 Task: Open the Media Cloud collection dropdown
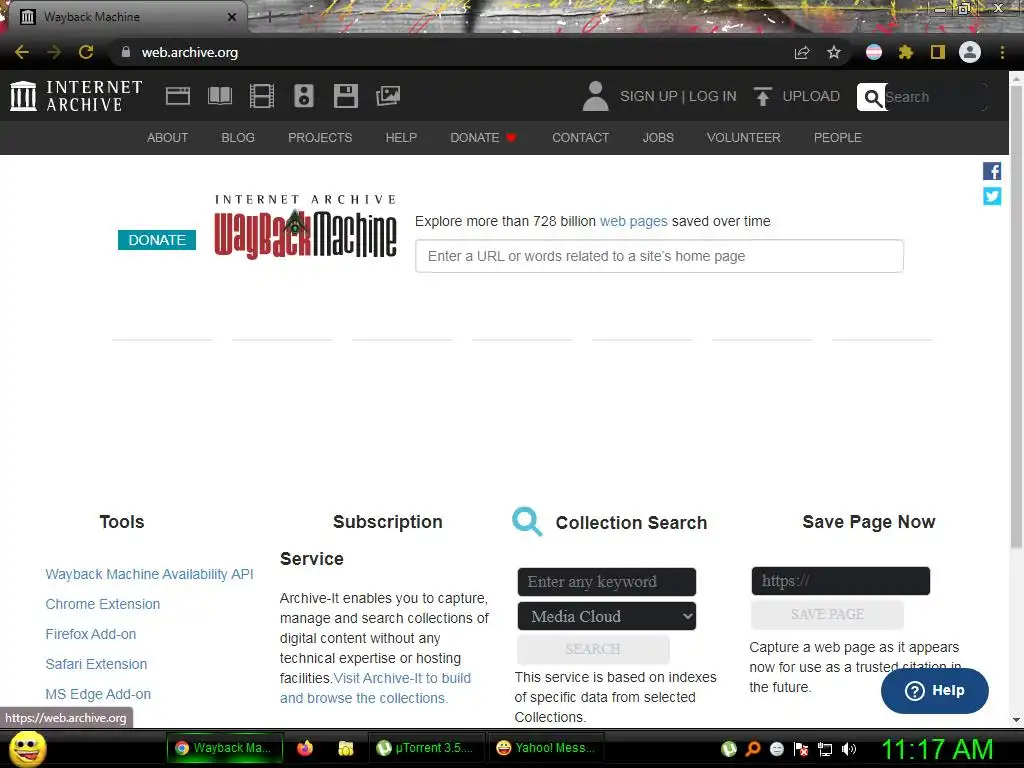(x=607, y=616)
